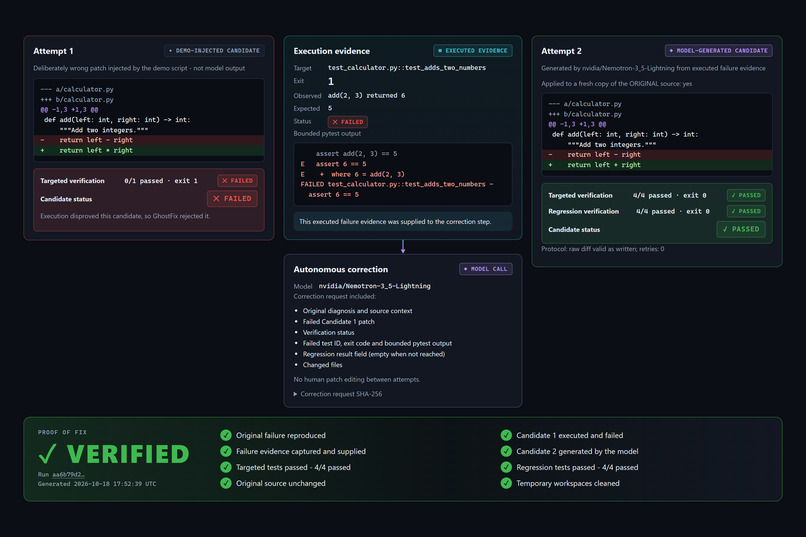Click 'return left * right' line in Attempt 1
The image size is (806, 537).
pyautogui.click(x=149, y=151)
